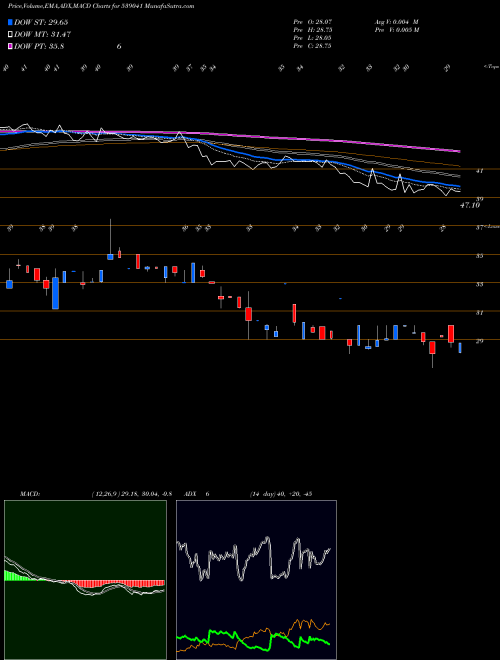Image resolution: width=500 pixels, height=660 pixels.
Task: Click the 'Pre H: 28.75' high value
Action: tap(312, 30)
